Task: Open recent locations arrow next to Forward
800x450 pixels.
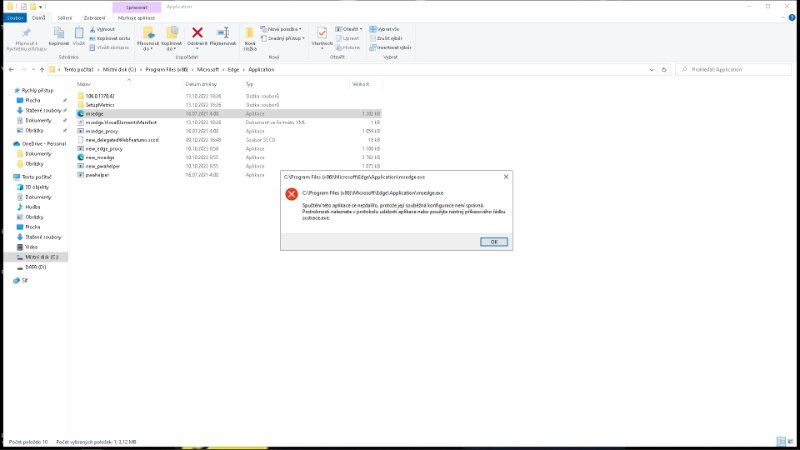Action: click(33, 69)
